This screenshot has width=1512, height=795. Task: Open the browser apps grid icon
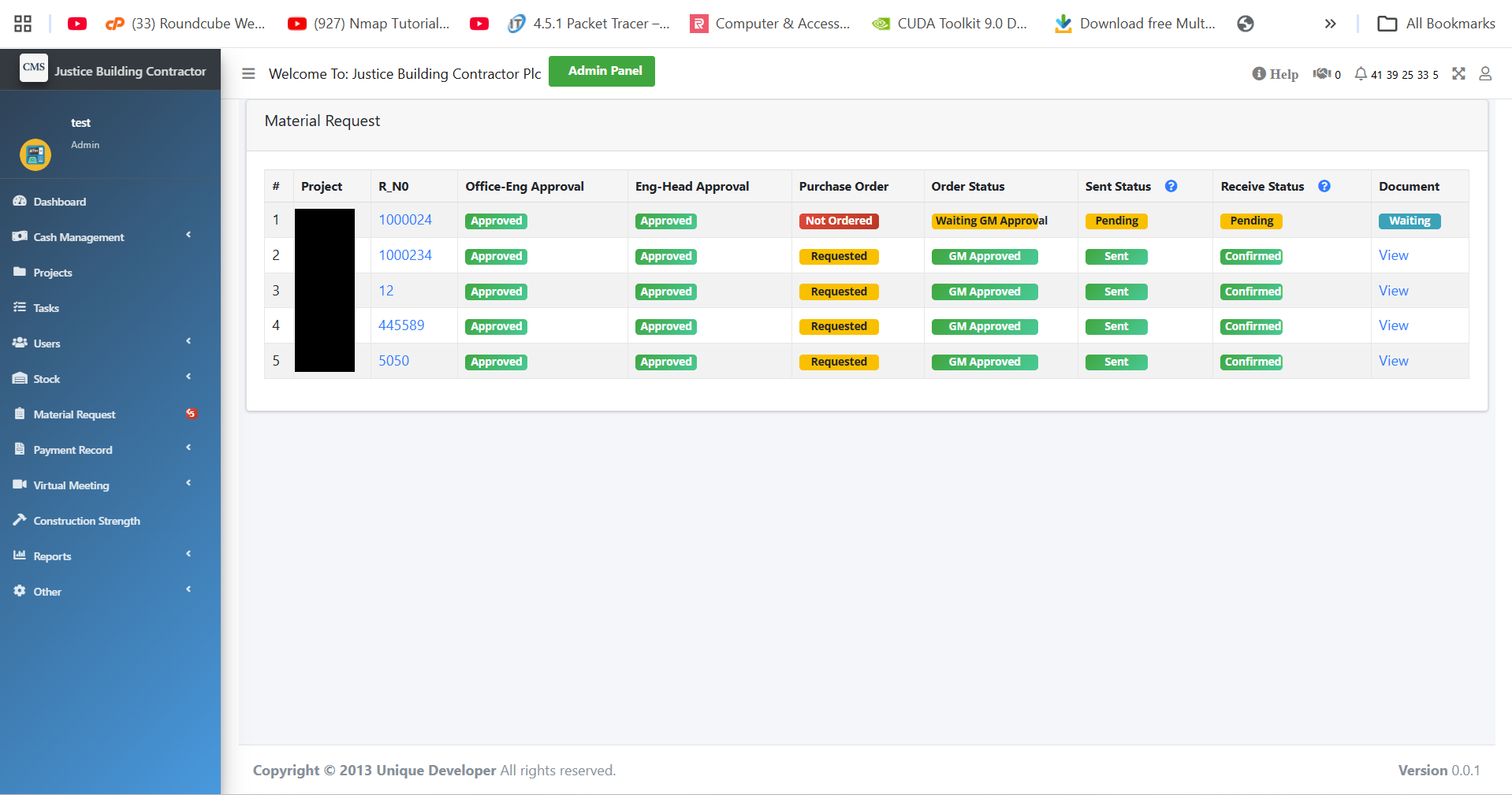point(23,24)
